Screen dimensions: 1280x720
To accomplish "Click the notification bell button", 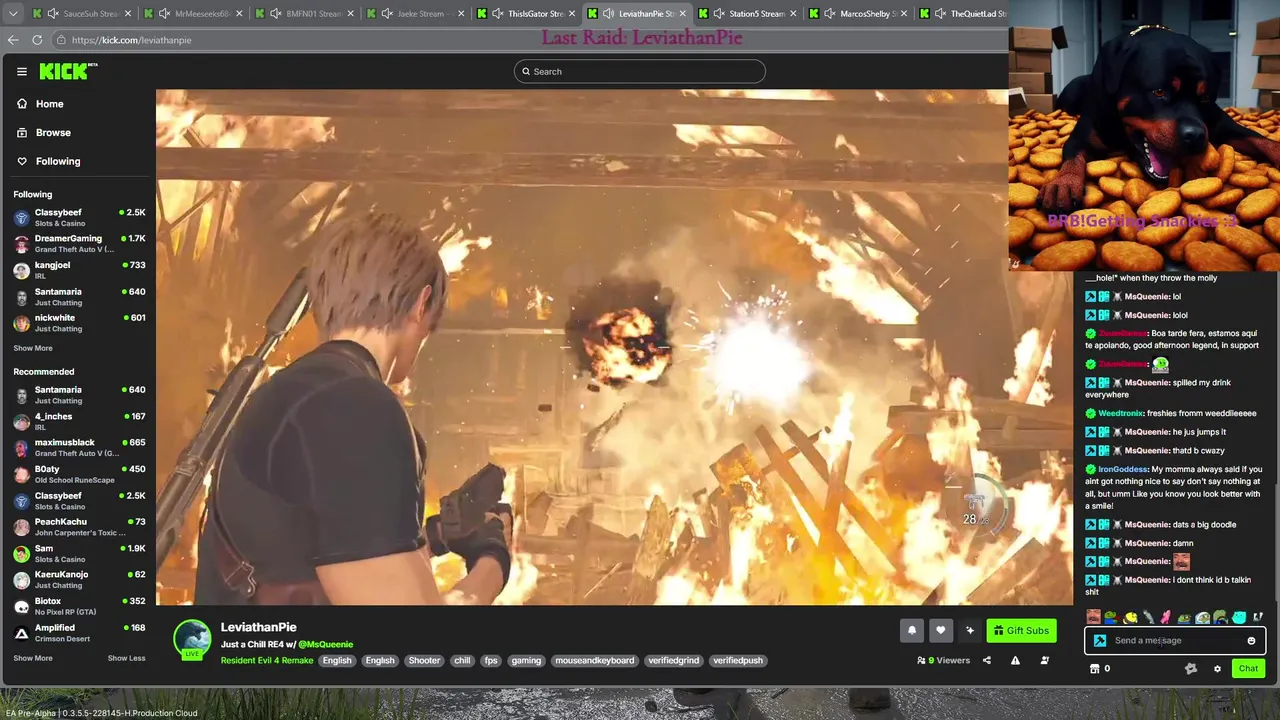I will point(912,630).
